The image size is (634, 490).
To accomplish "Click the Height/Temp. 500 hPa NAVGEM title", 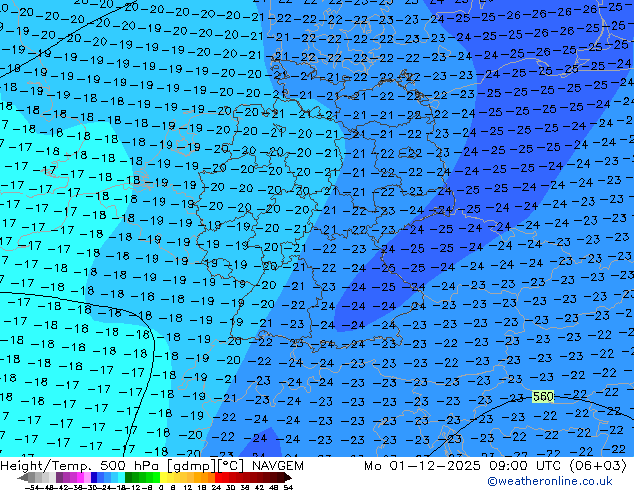I will (x=152, y=466).
